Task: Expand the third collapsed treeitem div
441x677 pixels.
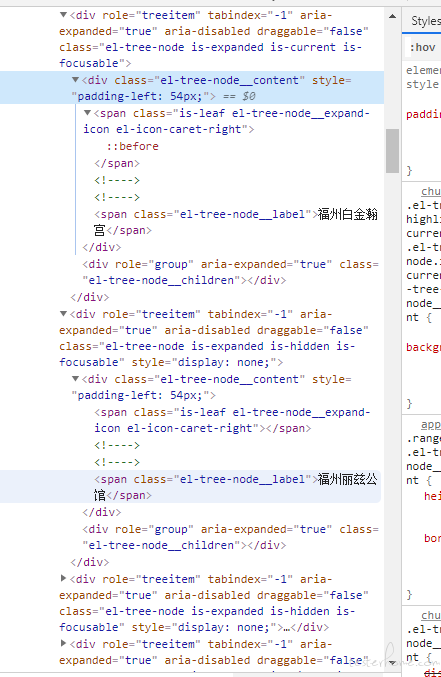Action: [x=63, y=578]
